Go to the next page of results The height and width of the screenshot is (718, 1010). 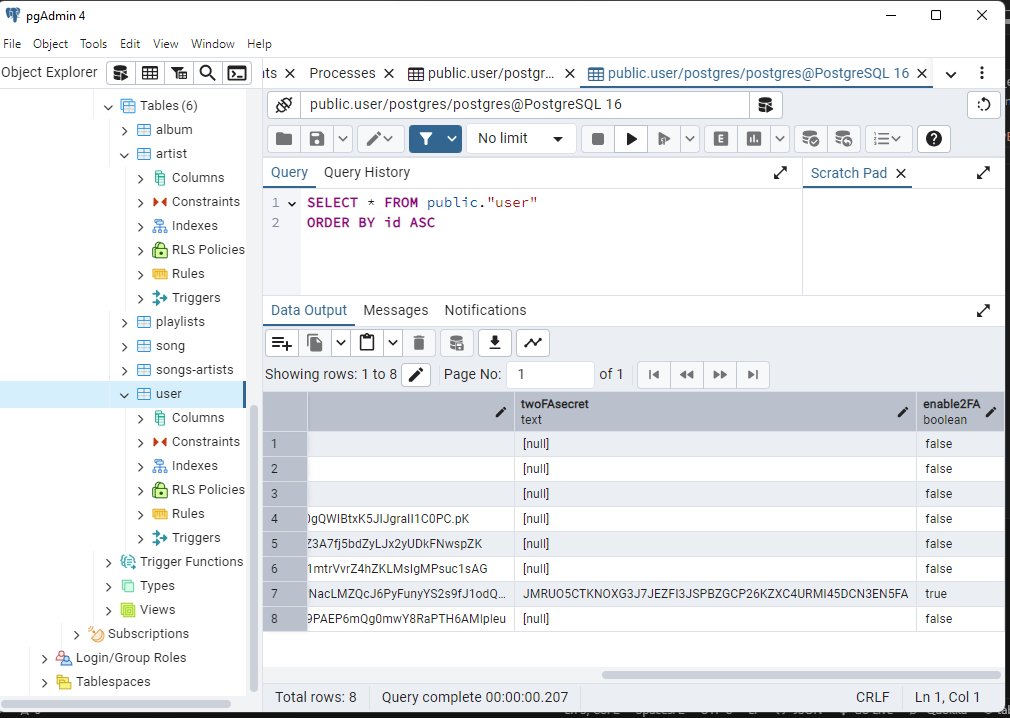tap(720, 375)
